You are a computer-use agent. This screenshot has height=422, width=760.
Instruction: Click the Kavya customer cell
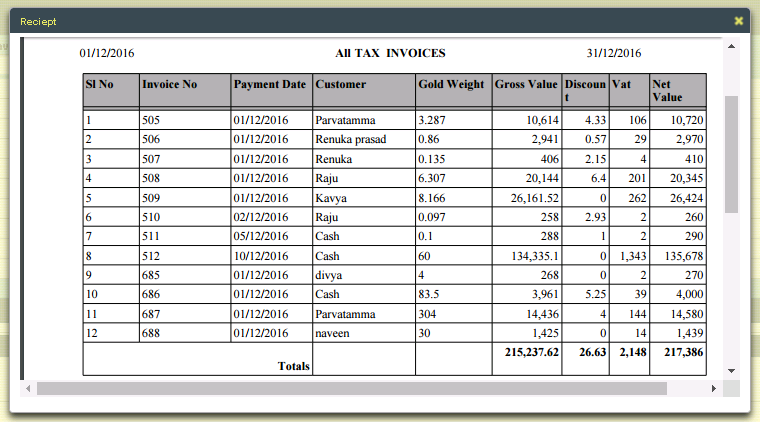[x=332, y=197]
